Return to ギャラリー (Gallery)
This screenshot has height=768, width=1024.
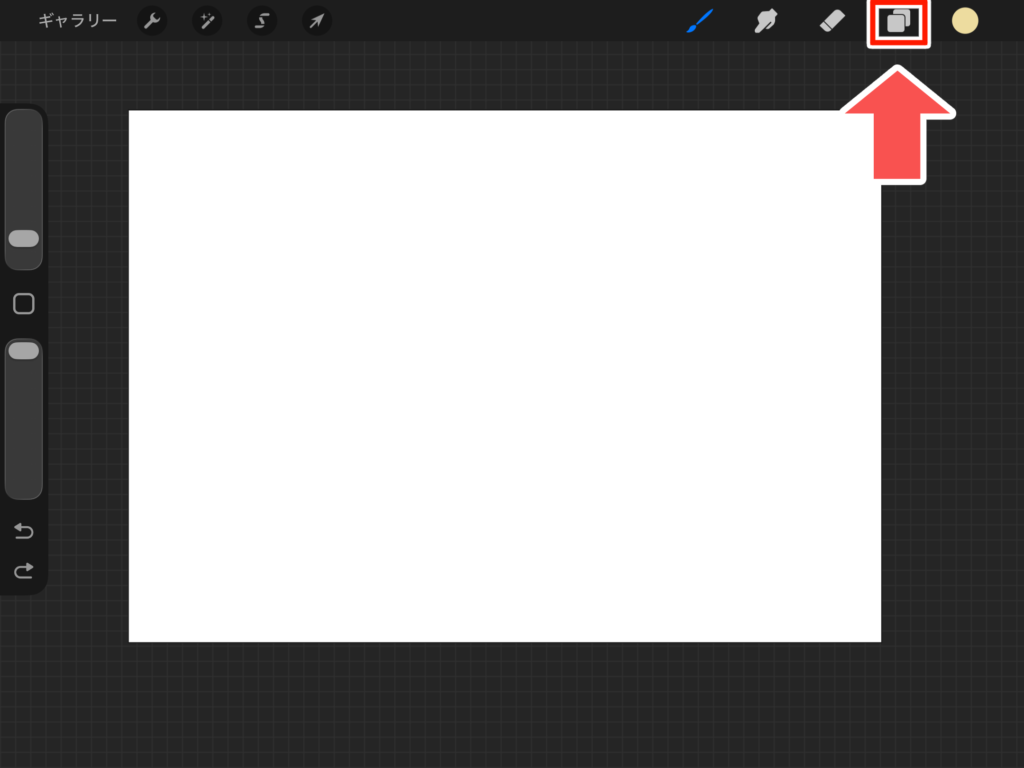click(77, 21)
